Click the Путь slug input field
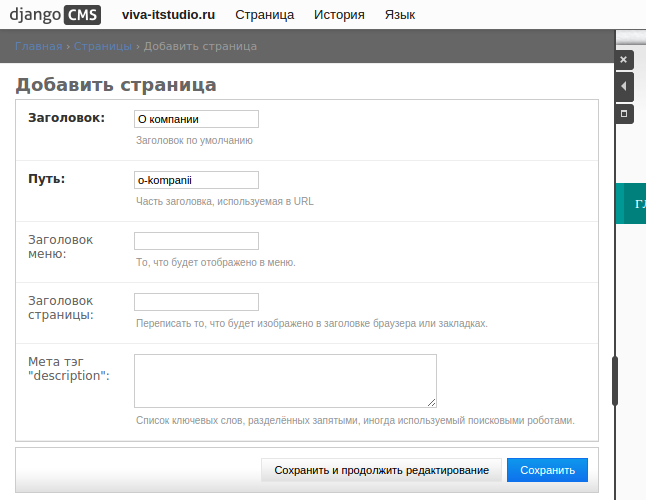 [196, 180]
